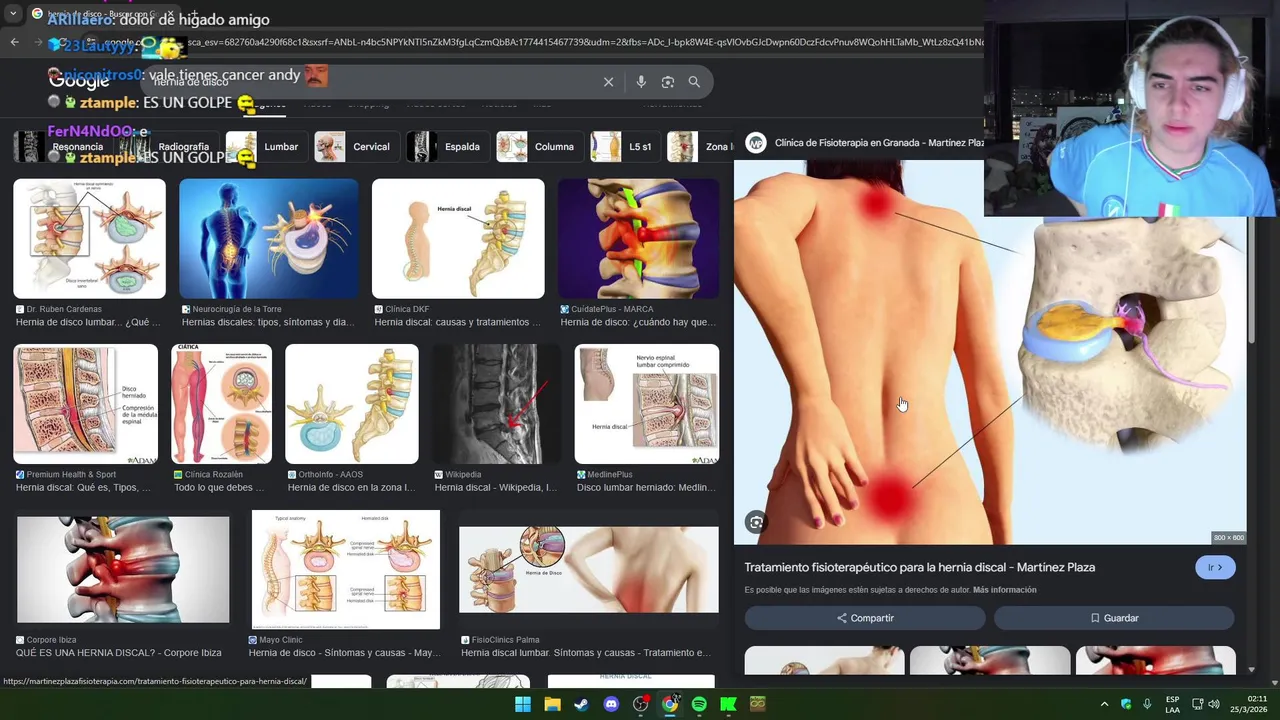Viewport: 1280px width, 720px height.
Task: Open CuídatePlus MARCA spine image
Action: point(638,239)
